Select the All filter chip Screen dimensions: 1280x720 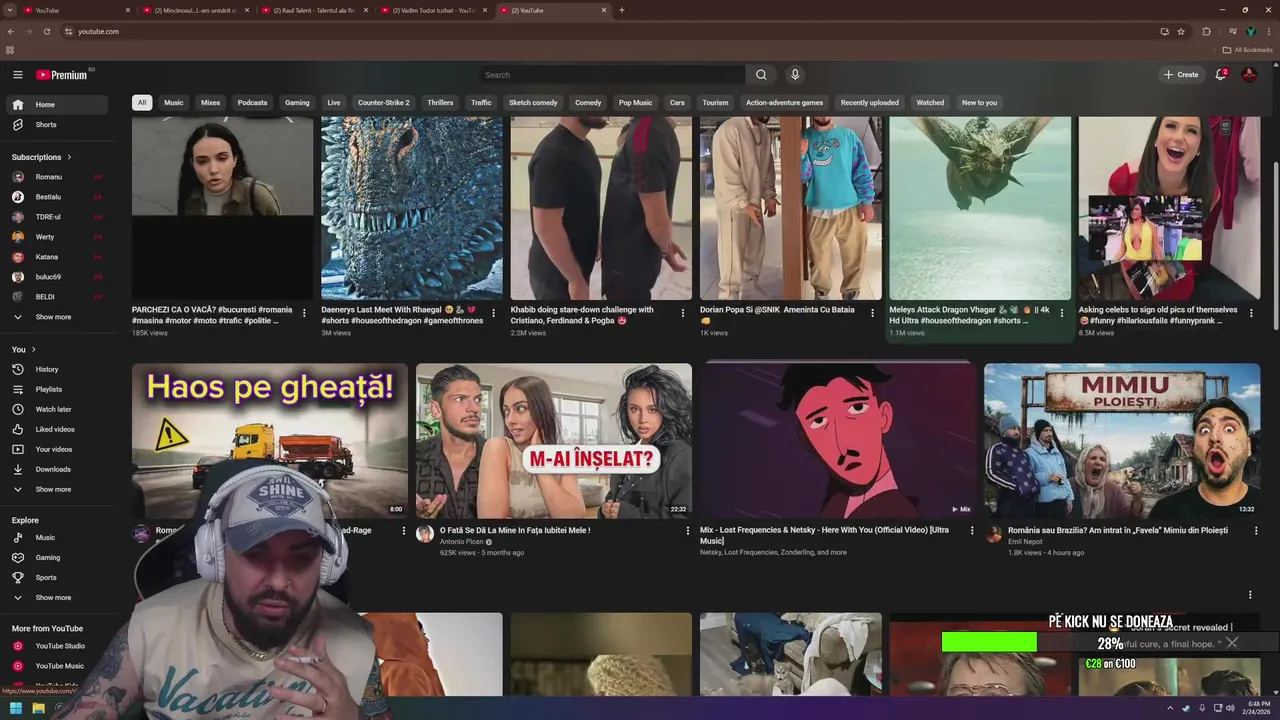(142, 102)
